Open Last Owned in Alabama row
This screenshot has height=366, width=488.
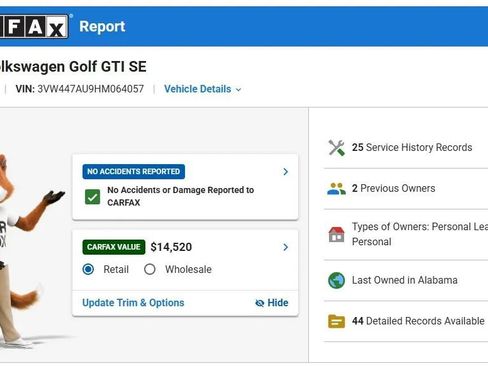[405, 280]
